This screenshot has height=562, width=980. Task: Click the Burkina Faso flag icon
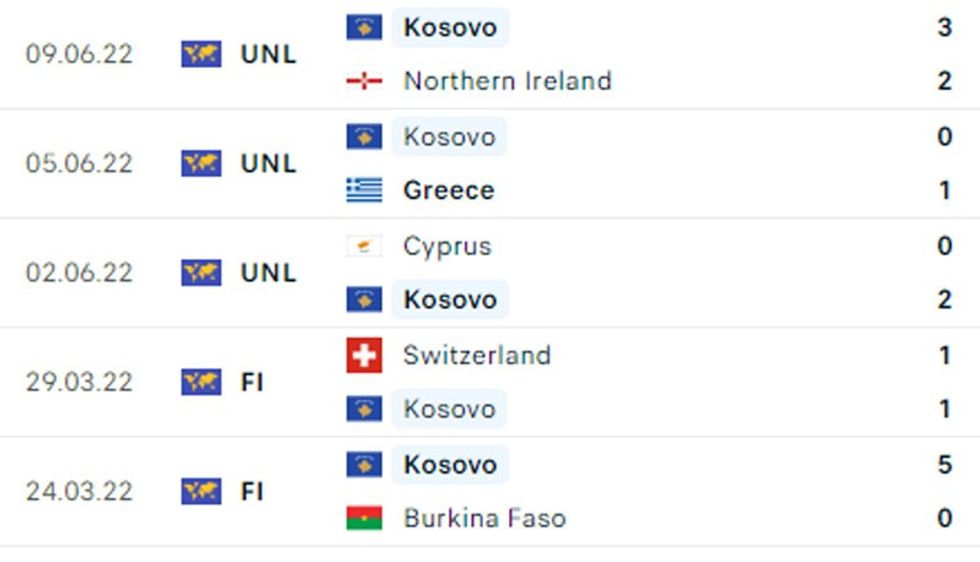(364, 518)
